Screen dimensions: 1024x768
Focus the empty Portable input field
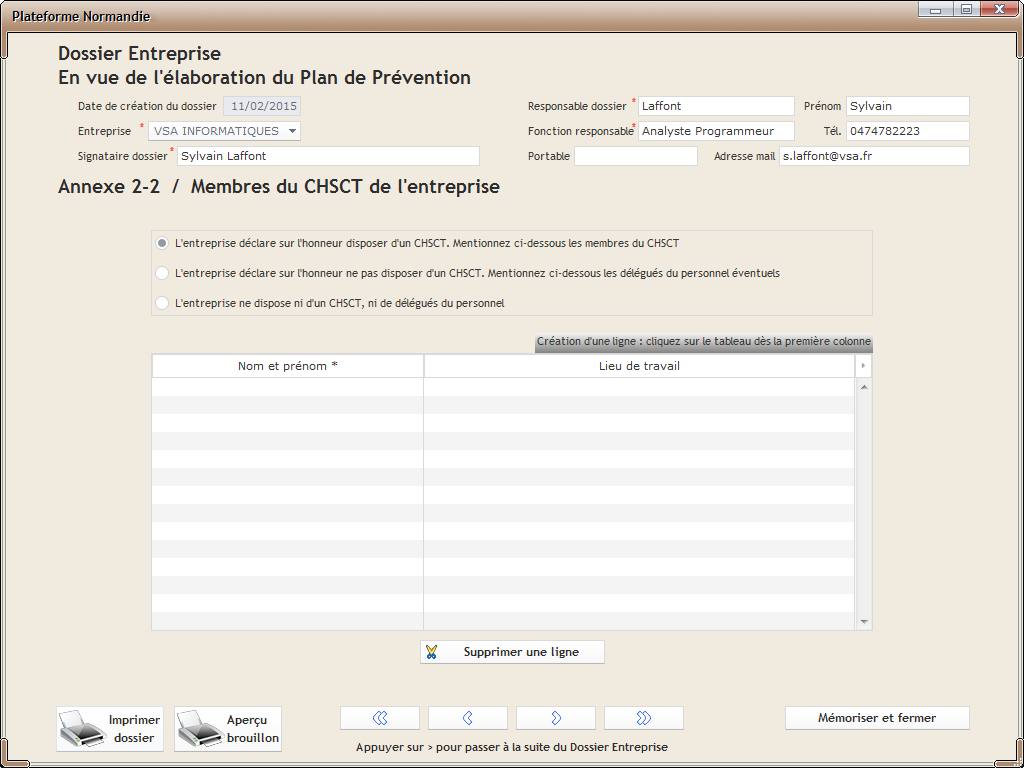[x=635, y=156]
